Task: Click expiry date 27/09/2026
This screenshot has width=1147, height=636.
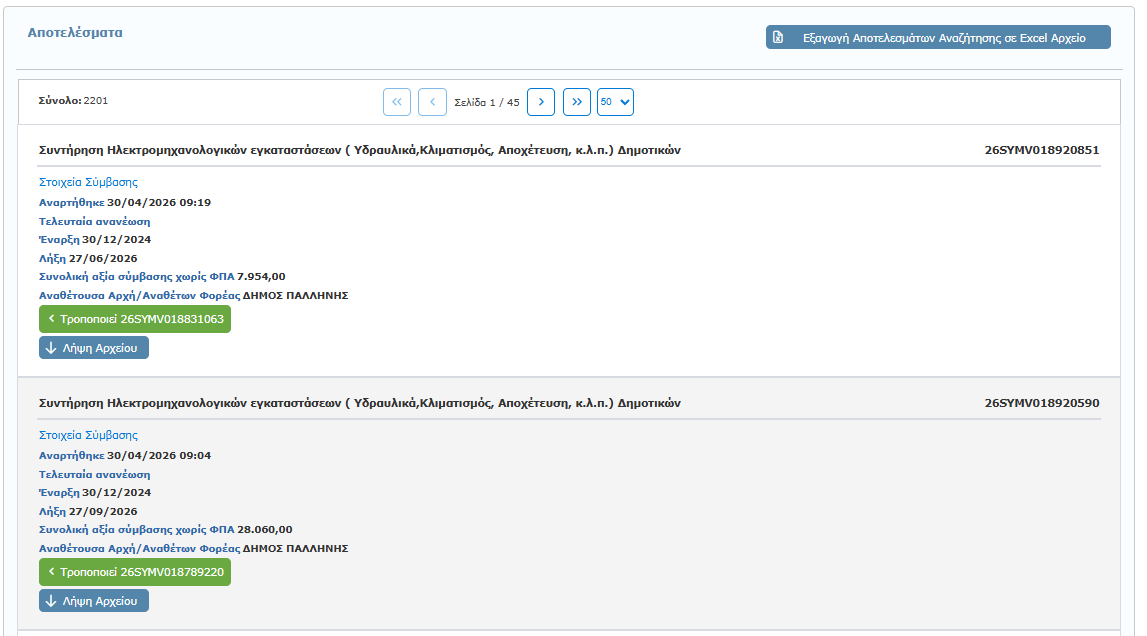Action: [103, 512]
